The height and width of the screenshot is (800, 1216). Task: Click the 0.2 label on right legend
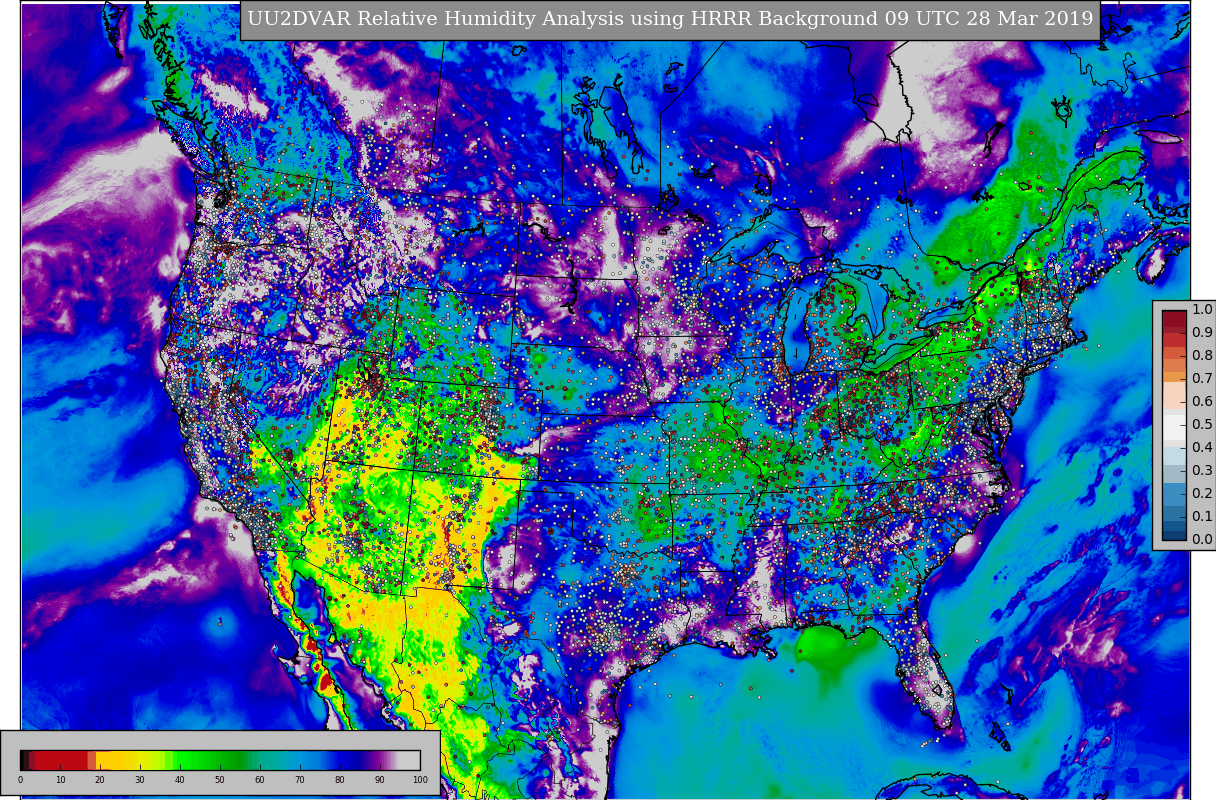pos(1202,493)
